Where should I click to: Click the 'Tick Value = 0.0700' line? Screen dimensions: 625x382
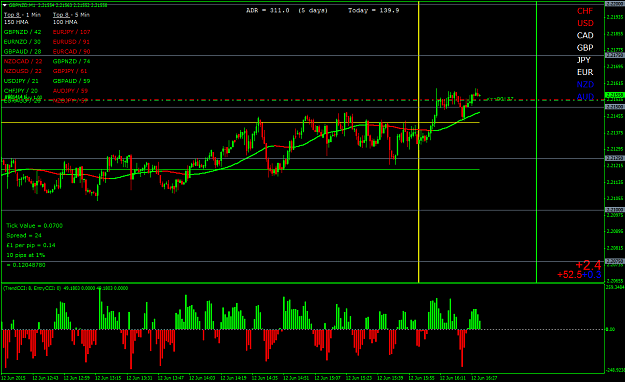coord(34,226)
